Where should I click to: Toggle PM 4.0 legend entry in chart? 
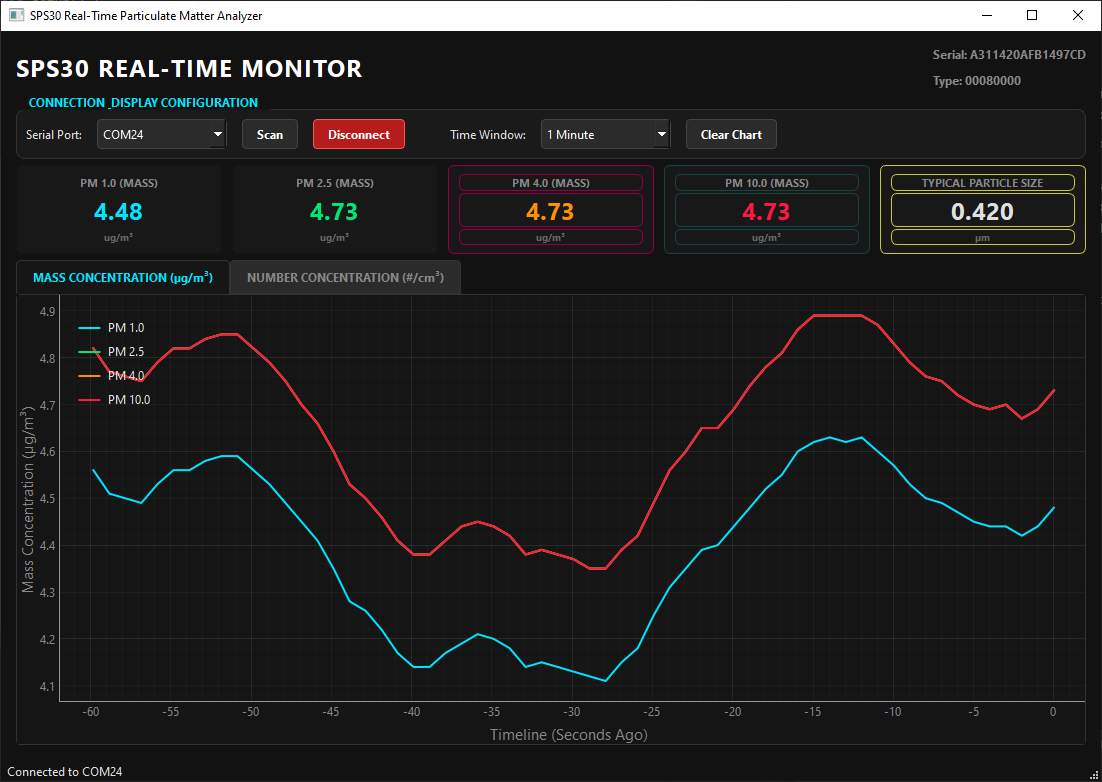[x=111, y=376]
